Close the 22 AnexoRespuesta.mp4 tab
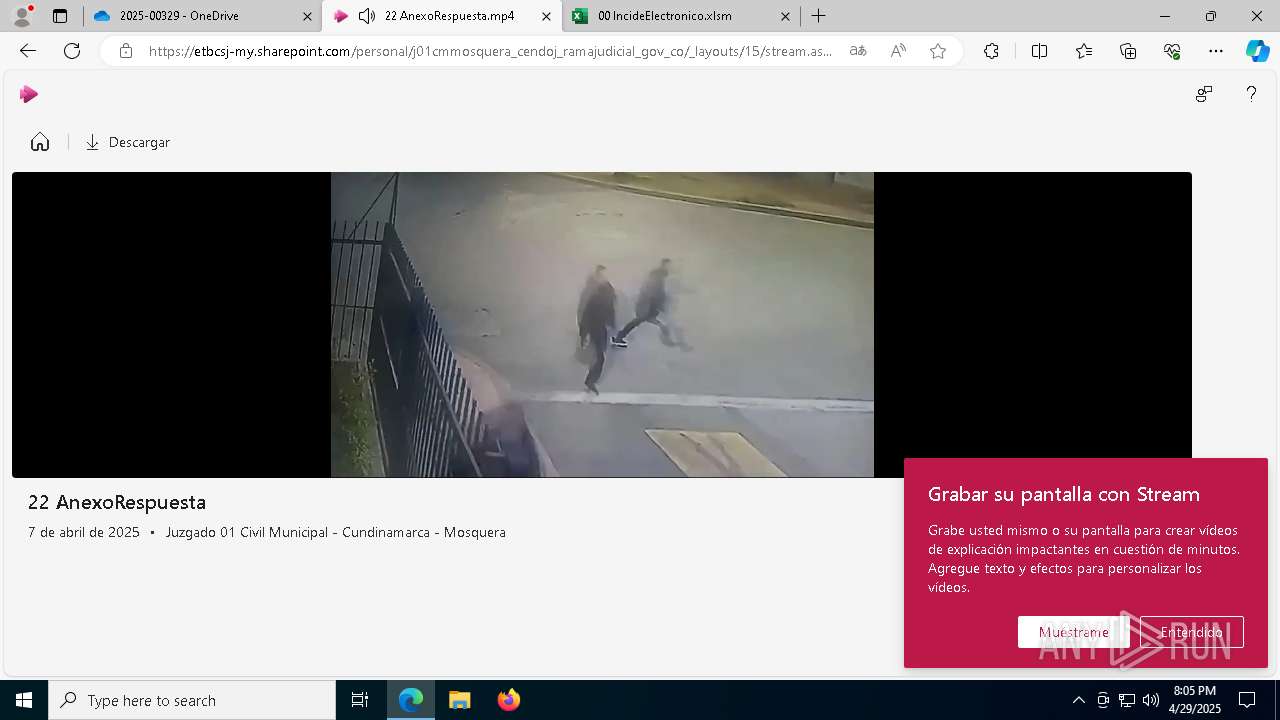Image resolution: width=1280 pixels, height=720 pixels. tap(546, 16)
